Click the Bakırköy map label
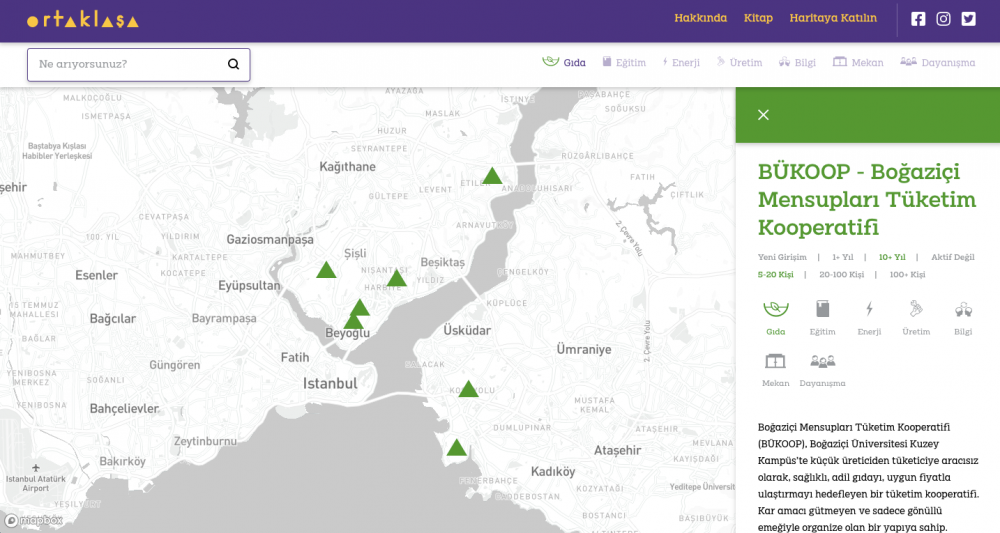 [122, 461]
